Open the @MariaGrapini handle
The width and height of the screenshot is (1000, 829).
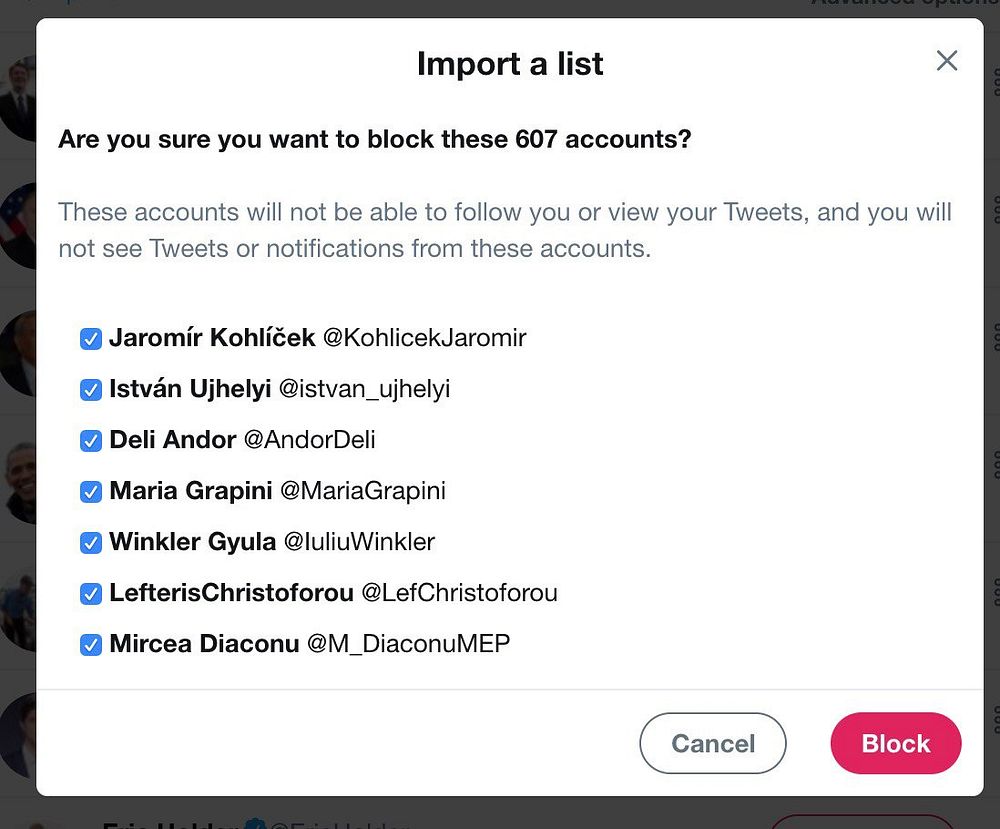pos(363,491)
